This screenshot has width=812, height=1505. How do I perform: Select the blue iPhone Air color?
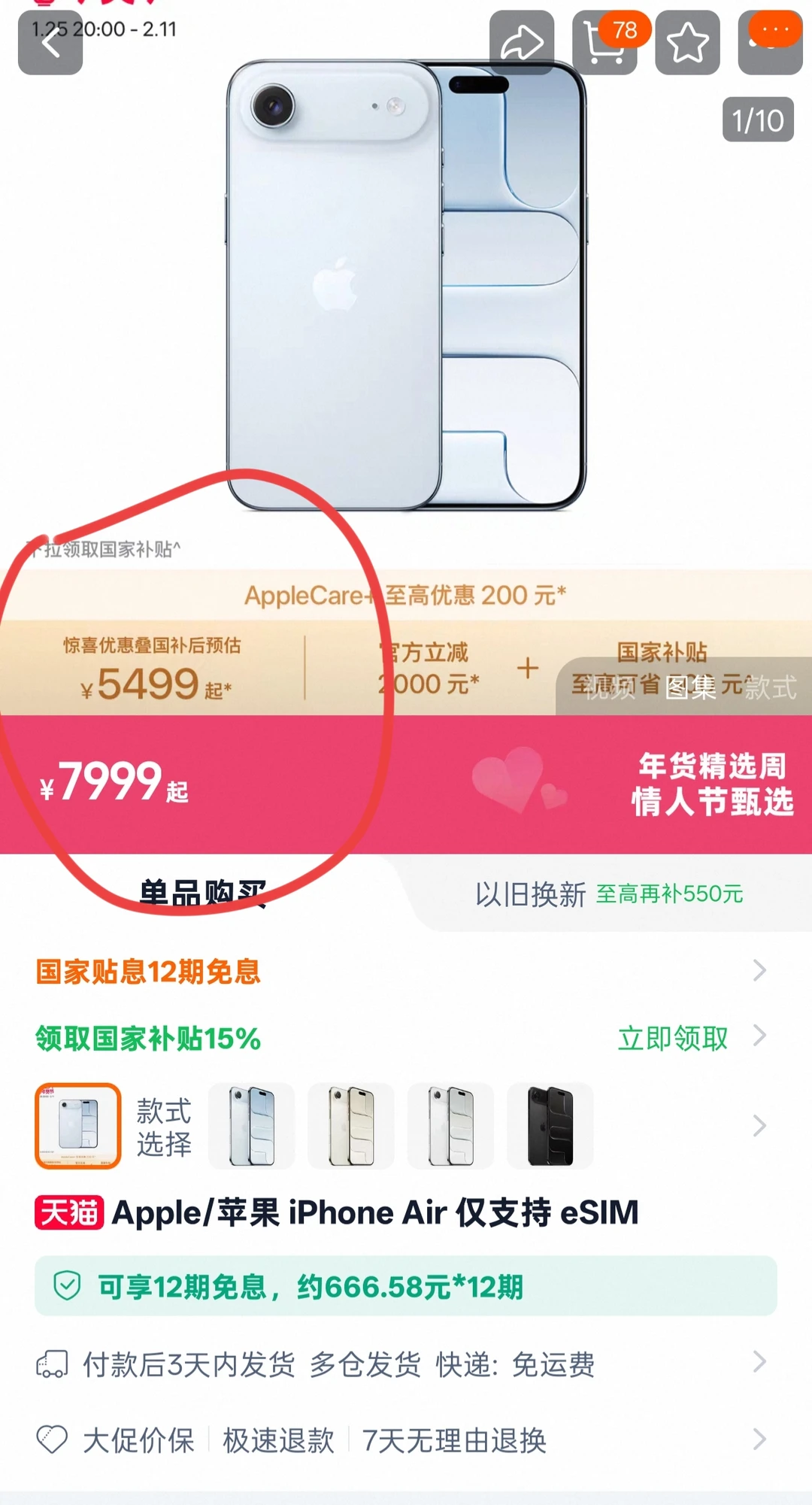[251, 1126]
